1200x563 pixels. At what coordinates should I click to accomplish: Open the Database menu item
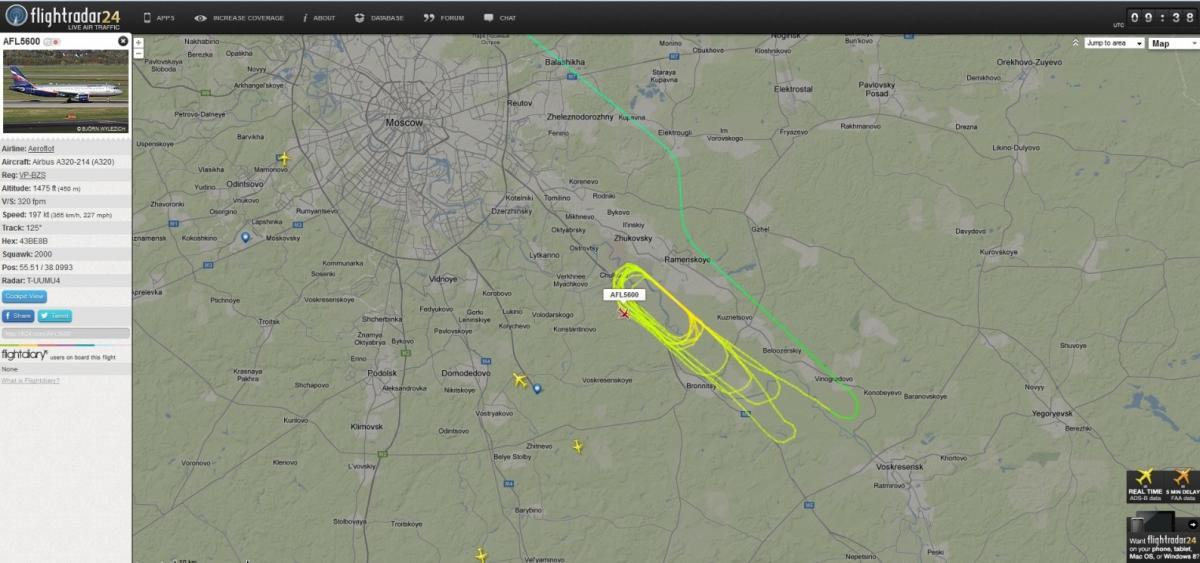(x=379, y=18)
